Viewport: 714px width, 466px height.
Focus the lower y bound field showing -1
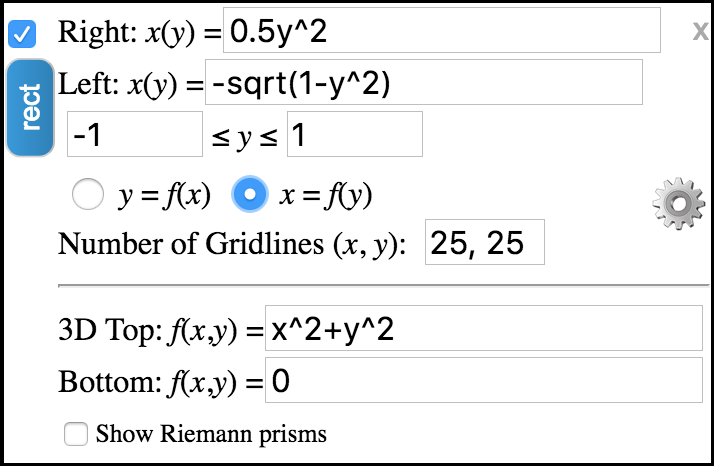[135, 134]
